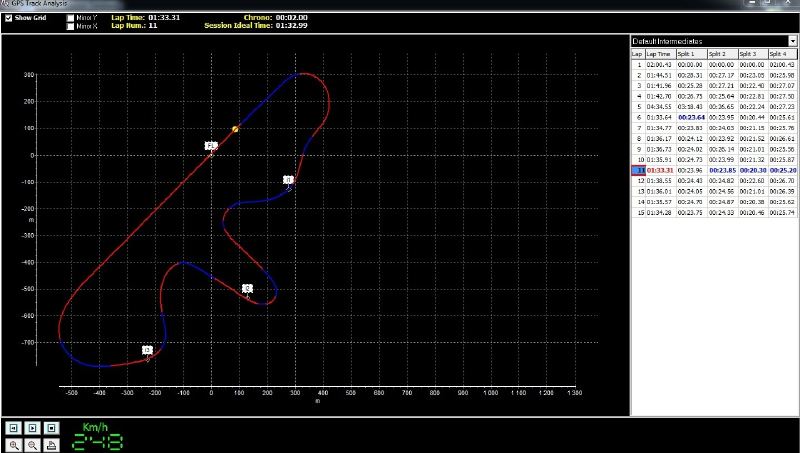Click red lap time 01:33.31 in table
800x453 pixels.
click(660, 170)
